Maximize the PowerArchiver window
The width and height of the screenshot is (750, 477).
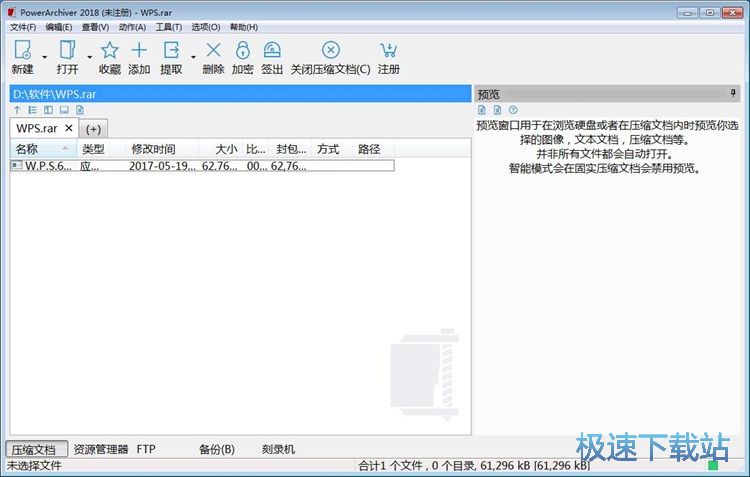710,13
